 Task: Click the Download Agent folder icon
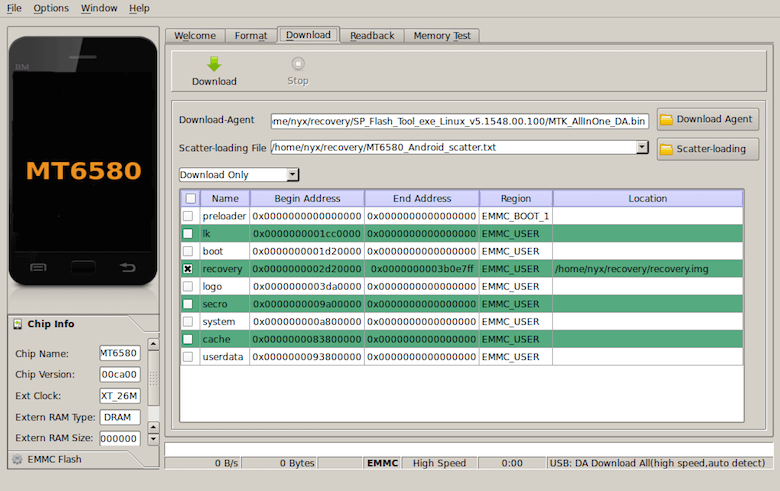[x=666, y=119]
